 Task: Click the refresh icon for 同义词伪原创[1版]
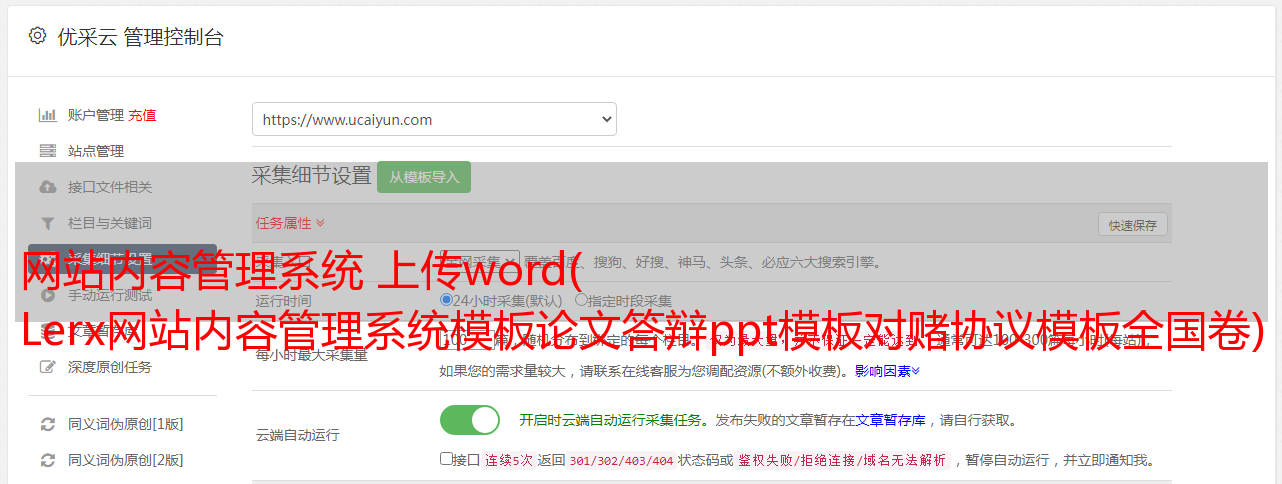(47, 424)
